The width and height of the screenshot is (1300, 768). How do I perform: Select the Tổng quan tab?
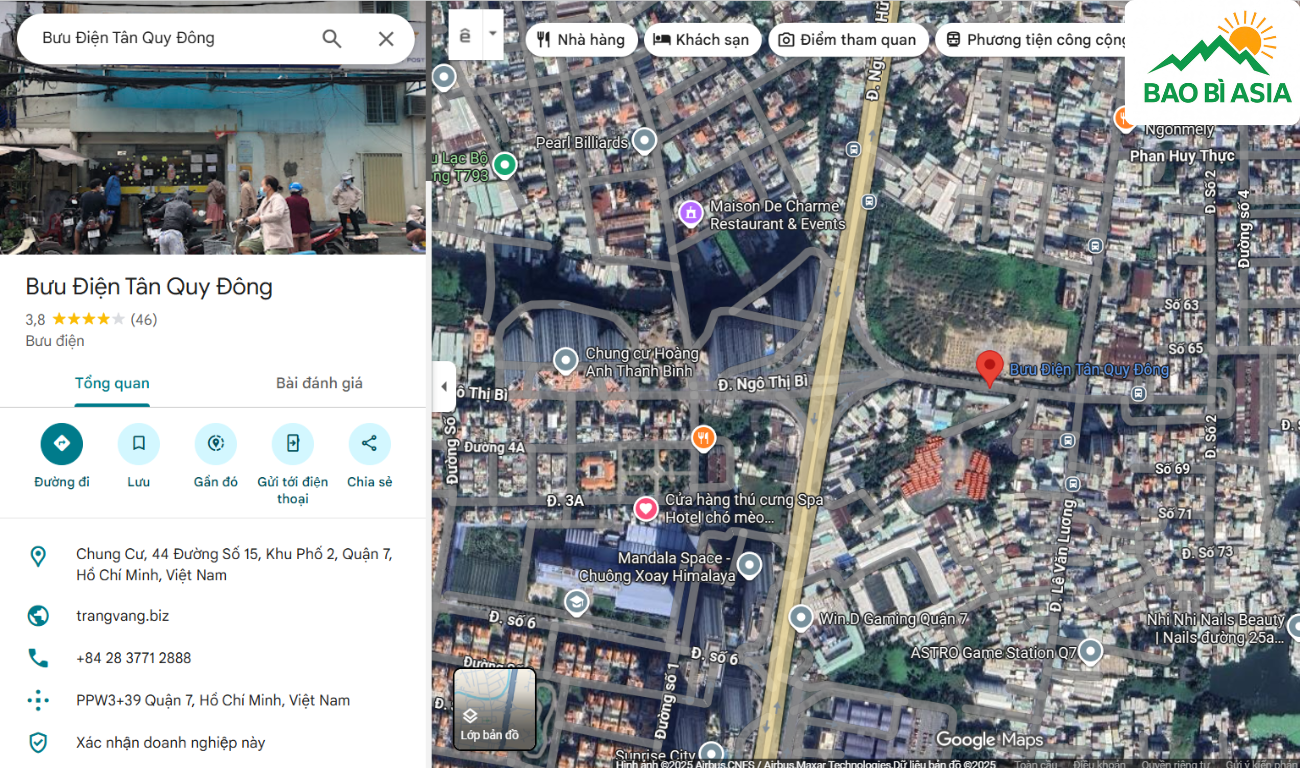[x=112, y=383]
